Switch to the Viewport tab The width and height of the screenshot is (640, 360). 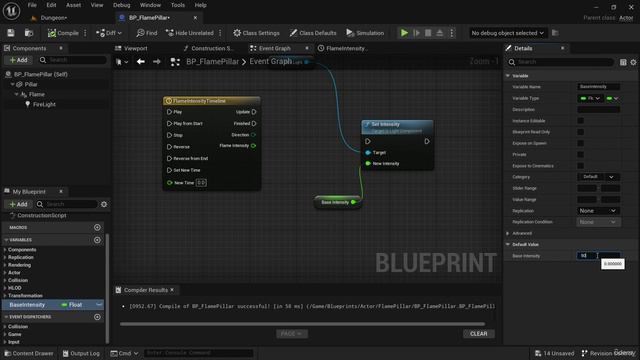coord(131,48)
